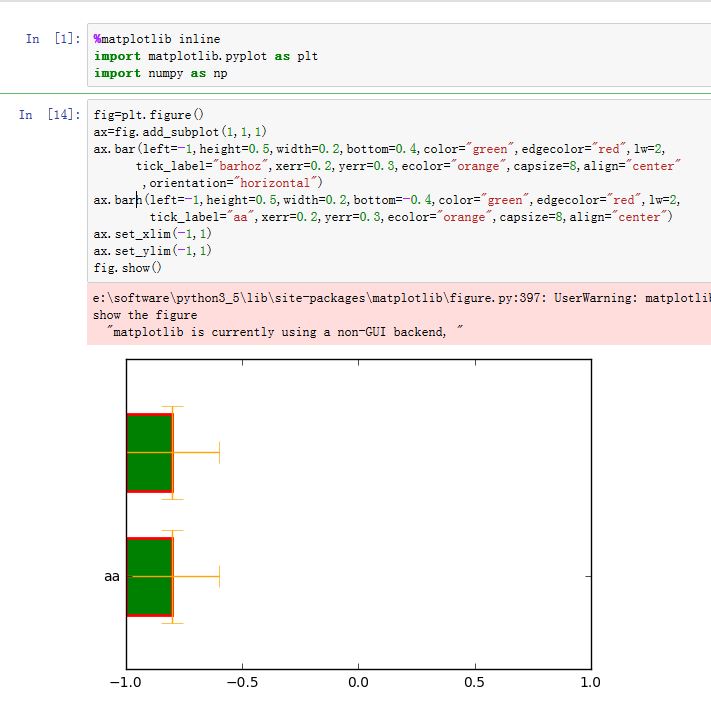Click the lower green bar labeled aa
The width and height of the screenshot is (711, 706).
tap(150, 577)
